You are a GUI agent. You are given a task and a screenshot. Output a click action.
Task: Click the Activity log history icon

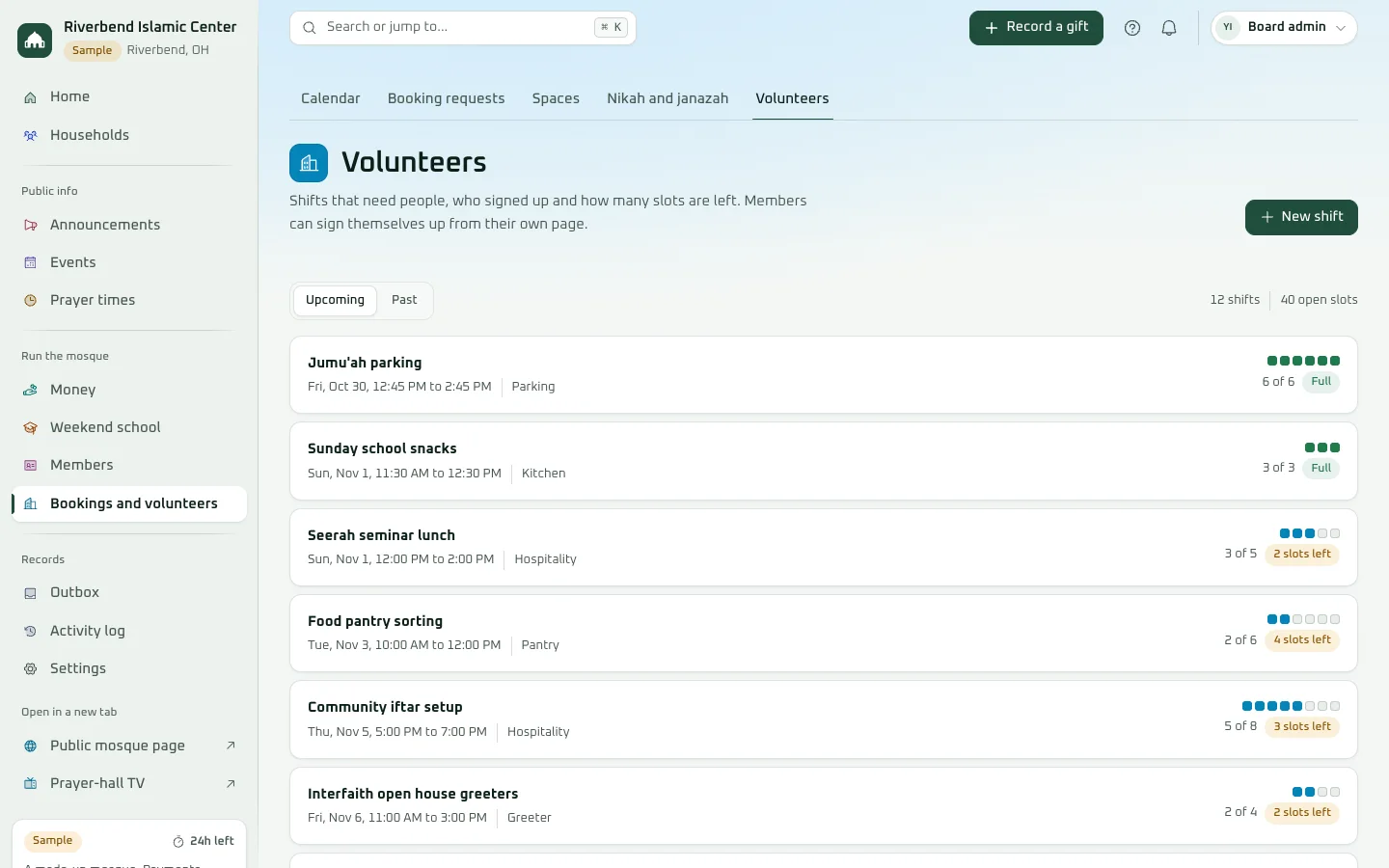(x=31, y=632)
